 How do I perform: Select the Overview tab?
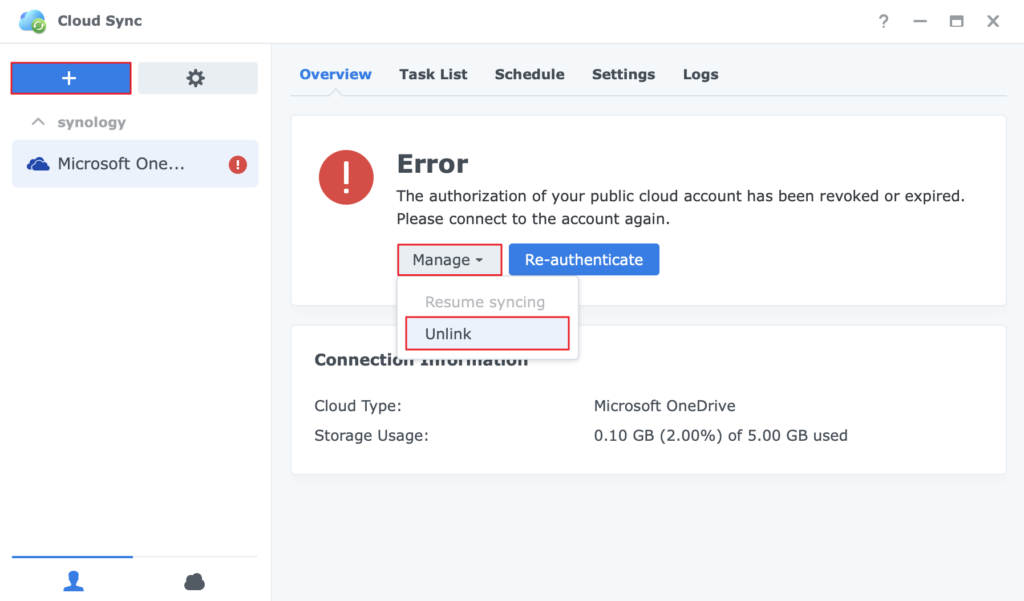coord(335,74)
